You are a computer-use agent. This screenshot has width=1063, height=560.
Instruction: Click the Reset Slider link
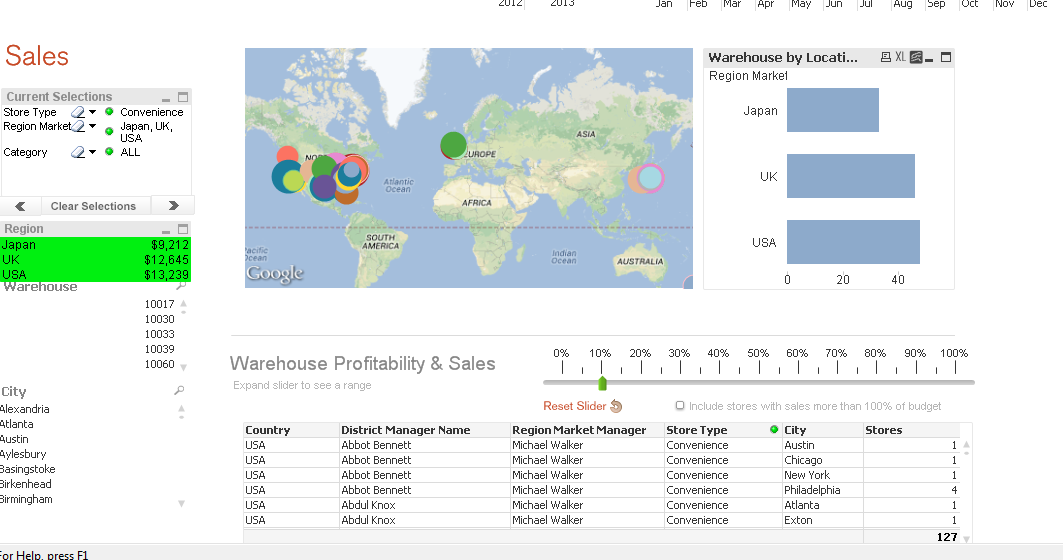[x=574, y=406]
